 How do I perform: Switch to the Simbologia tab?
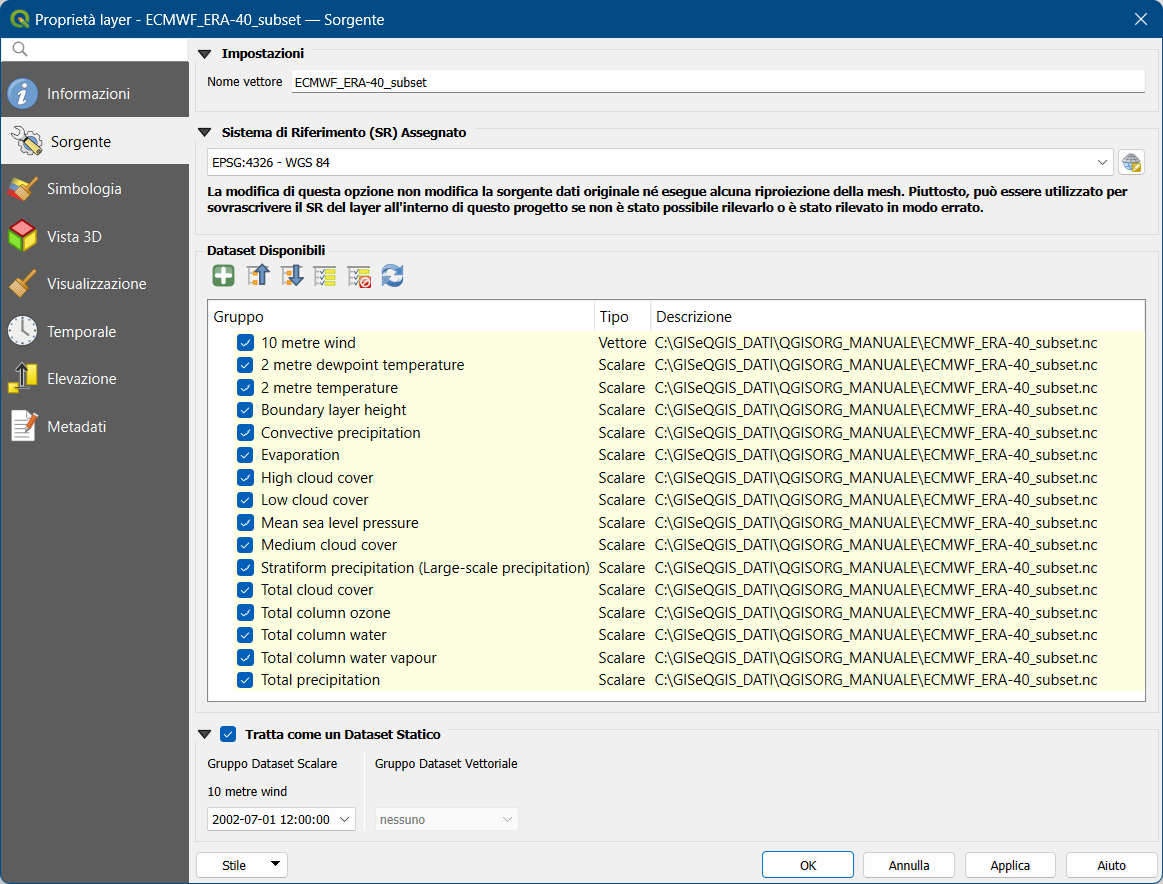click(95, 188)
